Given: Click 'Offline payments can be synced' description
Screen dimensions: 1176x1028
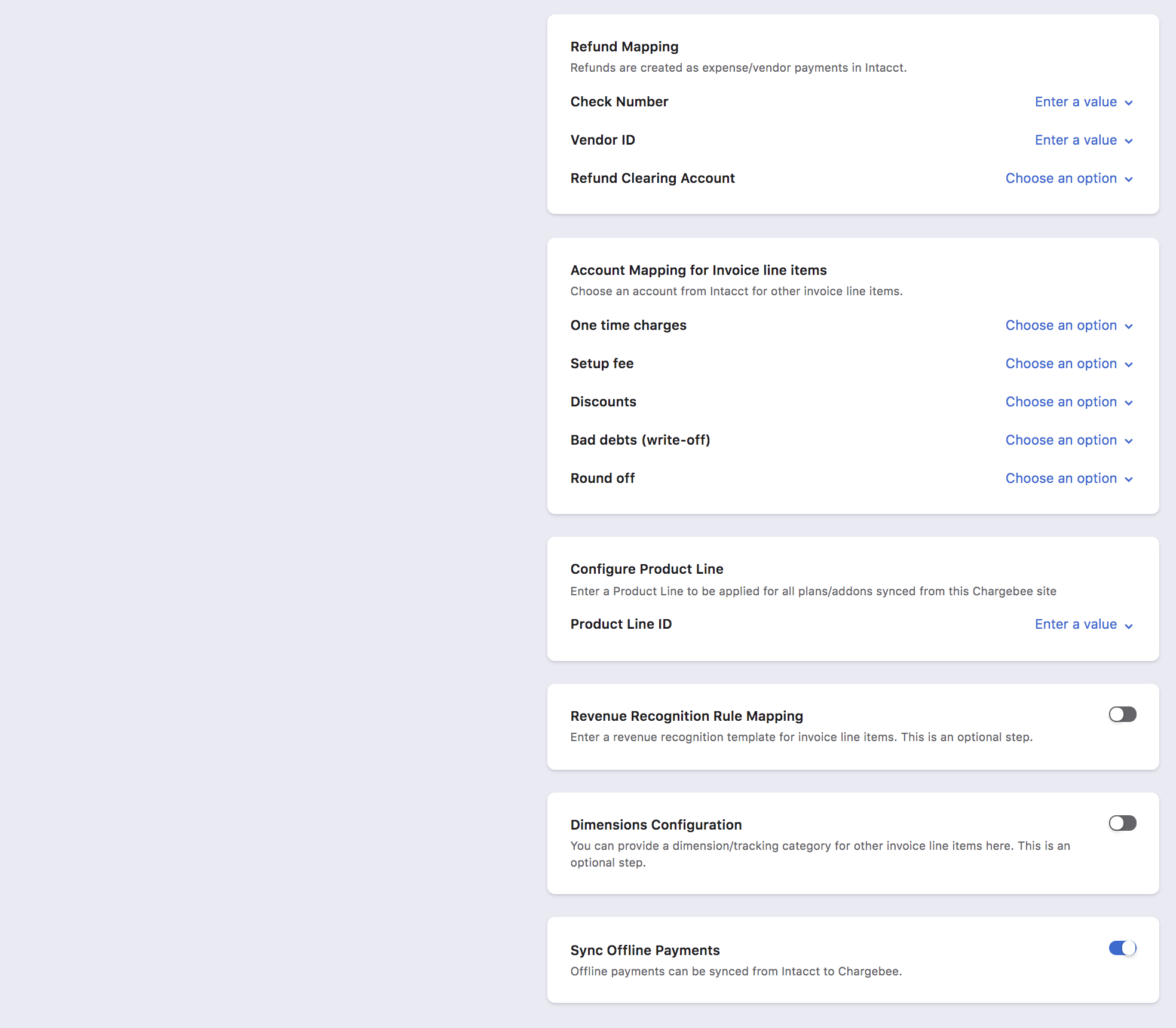Looking at the screenshot, I should point(736,971).
